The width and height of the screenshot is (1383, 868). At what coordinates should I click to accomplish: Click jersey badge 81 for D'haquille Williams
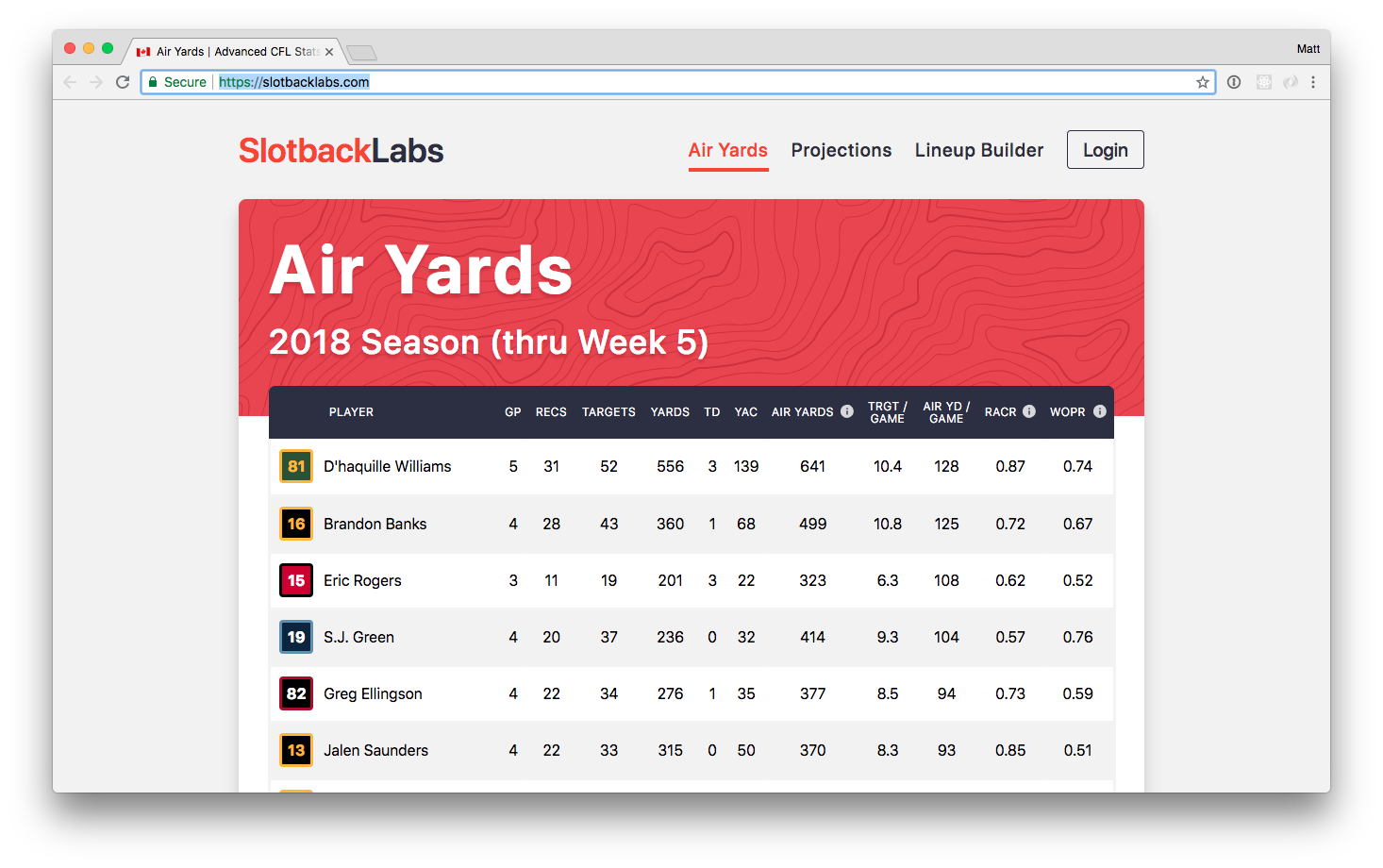pos(296,466)
